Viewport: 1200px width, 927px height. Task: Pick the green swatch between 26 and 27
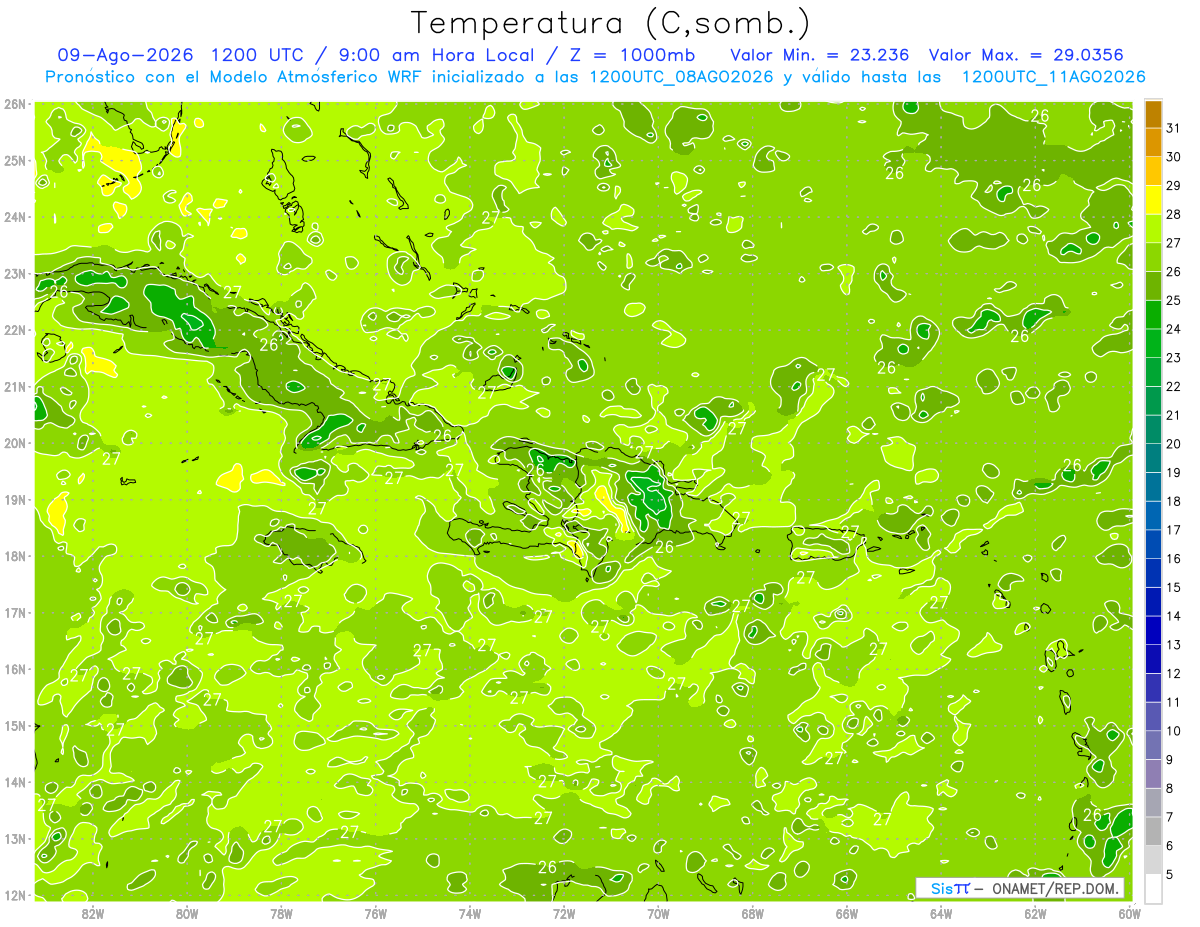point(1153,258)
